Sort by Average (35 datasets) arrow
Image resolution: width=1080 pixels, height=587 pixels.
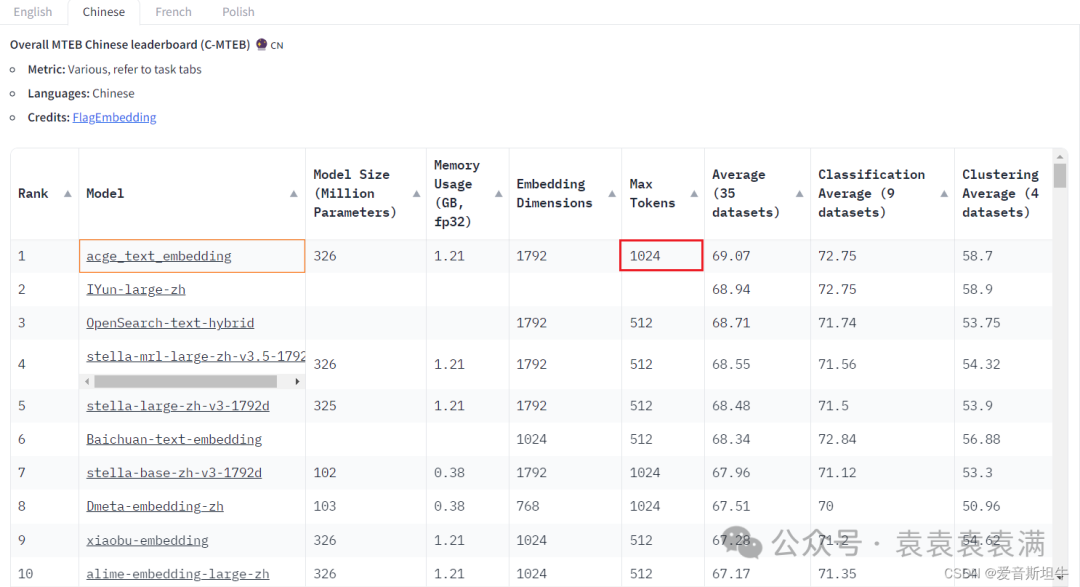799,194
